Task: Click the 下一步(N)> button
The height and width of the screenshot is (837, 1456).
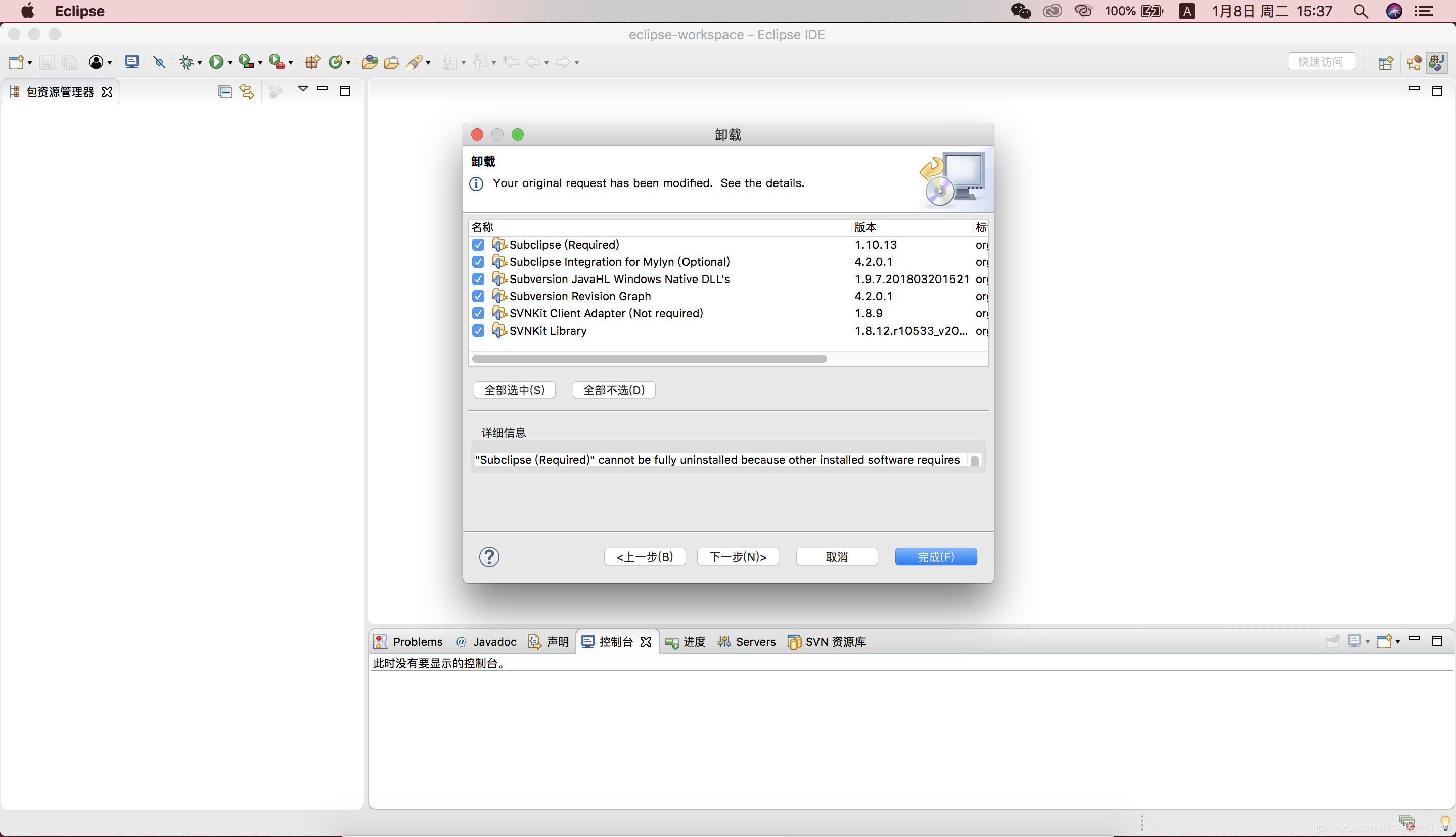Action: [x=738, y=556]
